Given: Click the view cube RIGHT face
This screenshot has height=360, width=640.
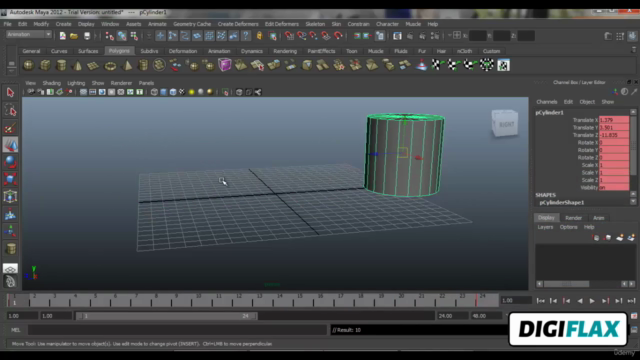Looking at the screenshot, I should point(505,123).
